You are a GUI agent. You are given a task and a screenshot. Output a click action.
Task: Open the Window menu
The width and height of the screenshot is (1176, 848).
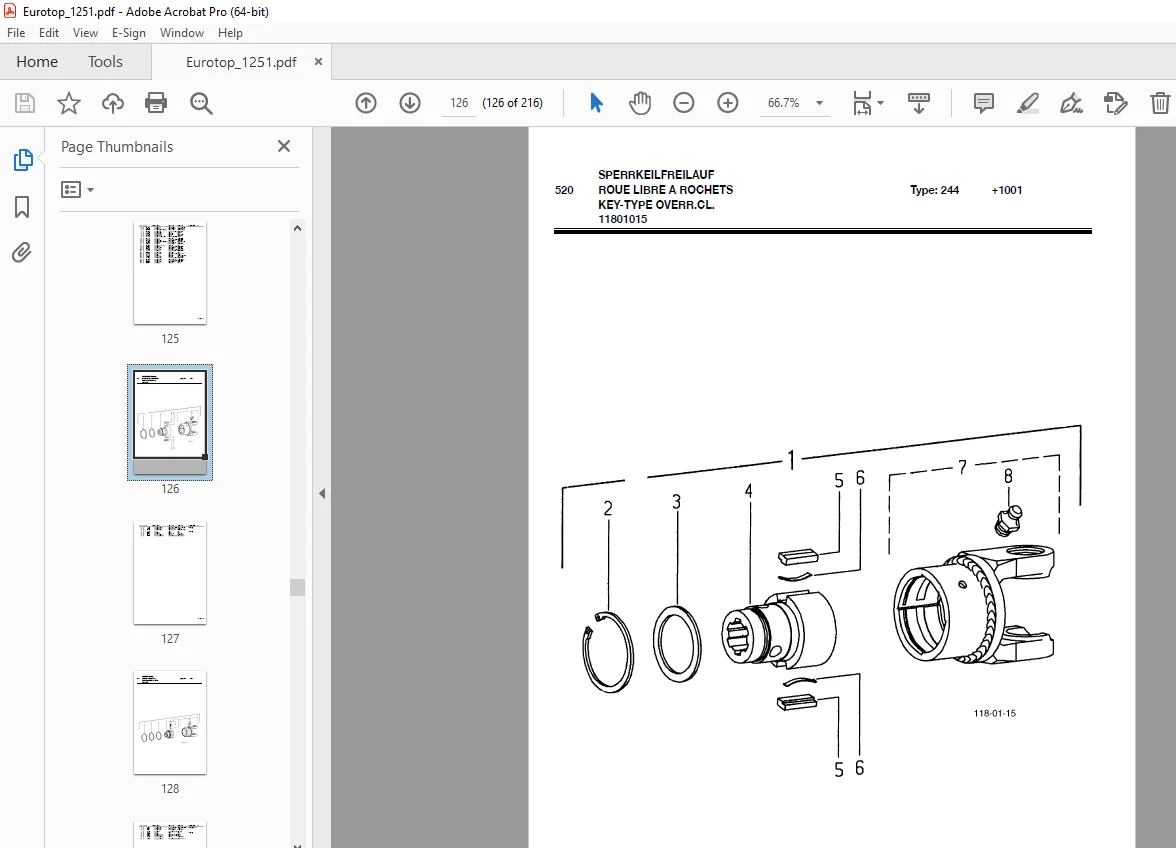pyautogui.click(x=182, y=33)
